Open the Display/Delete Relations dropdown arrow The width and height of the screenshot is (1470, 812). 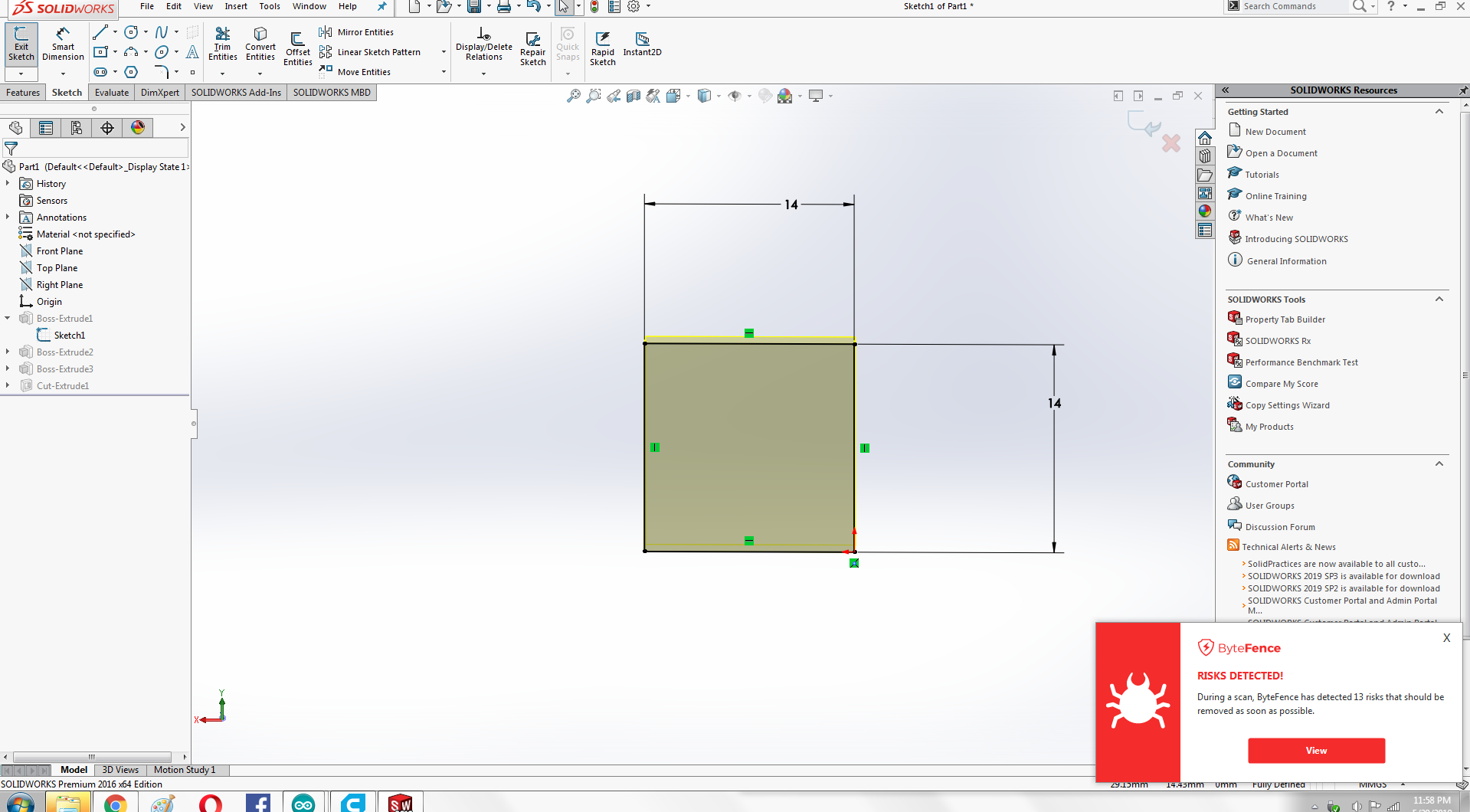point(483,74)
